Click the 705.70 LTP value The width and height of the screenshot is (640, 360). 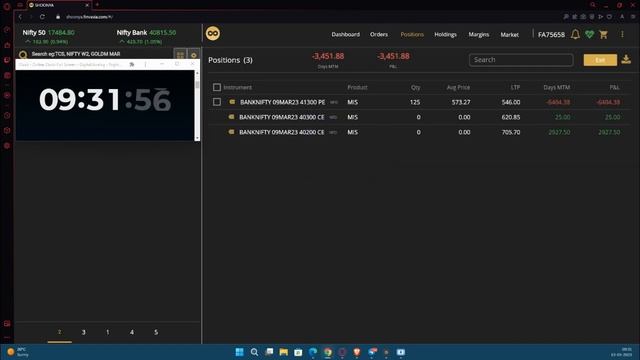tap(511, 132)
